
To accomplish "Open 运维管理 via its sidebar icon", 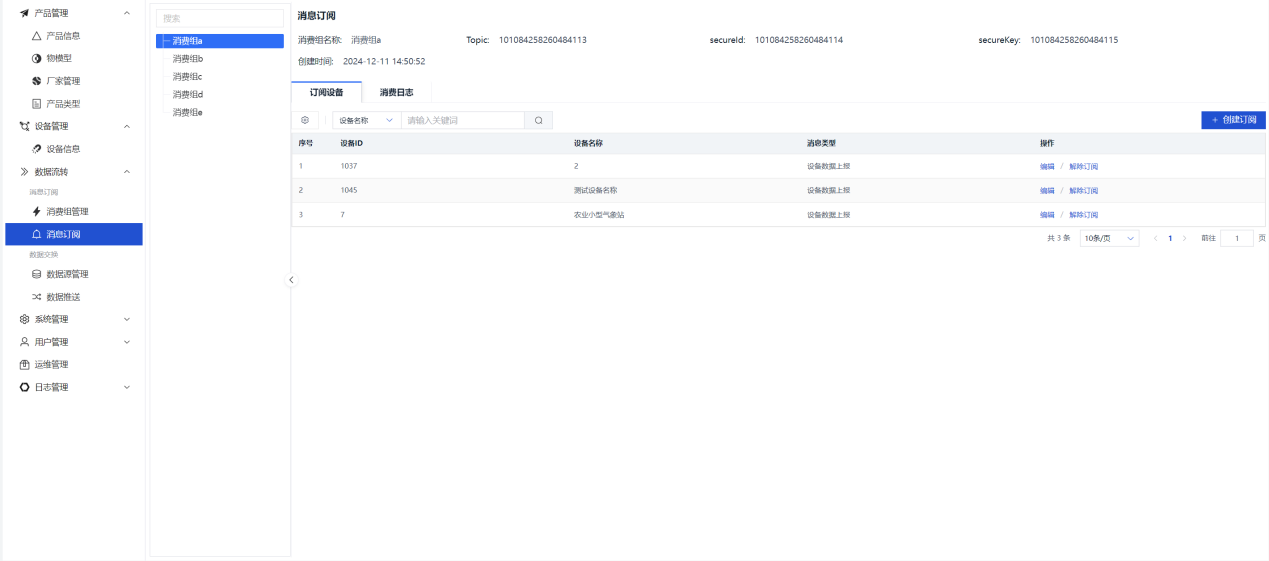I will (25, 365).
